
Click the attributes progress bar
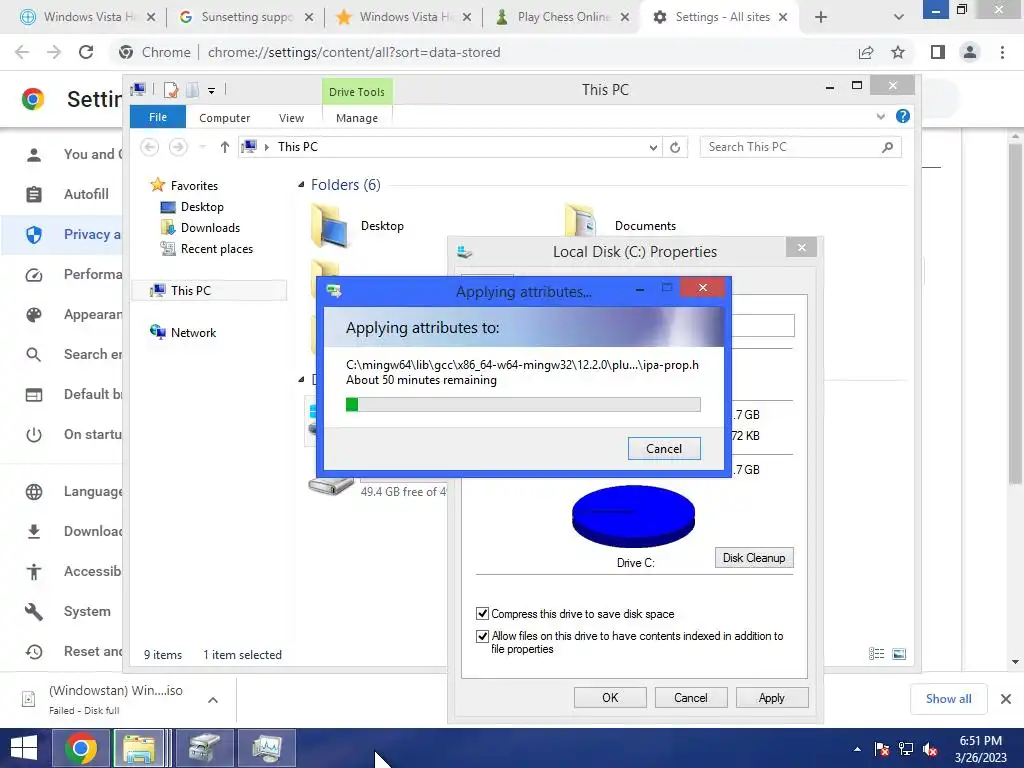point(522,405)
